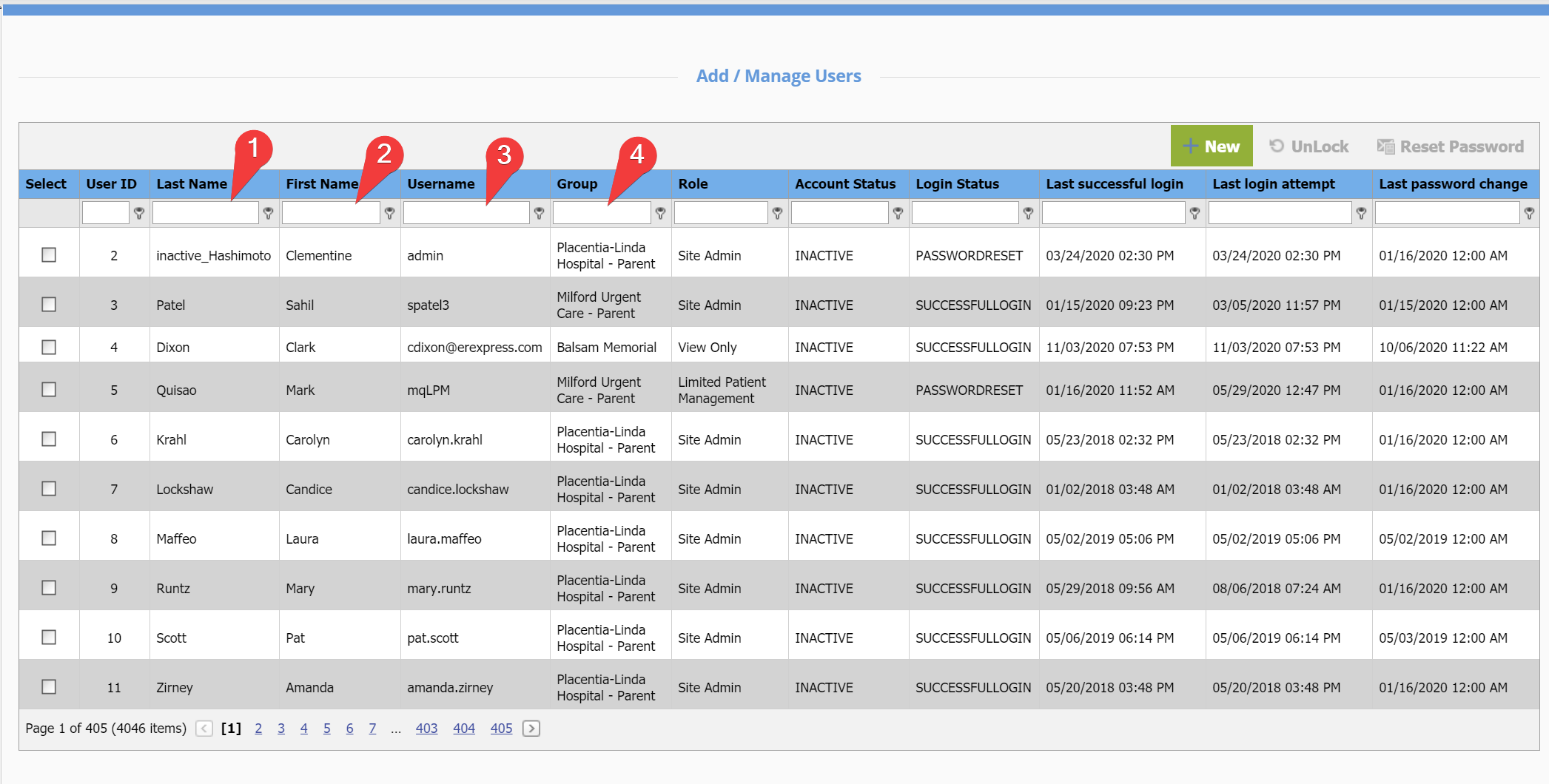1549x784 pixels.
Task: Open the Role column filter icon
Action: click(x=777, y=213)
